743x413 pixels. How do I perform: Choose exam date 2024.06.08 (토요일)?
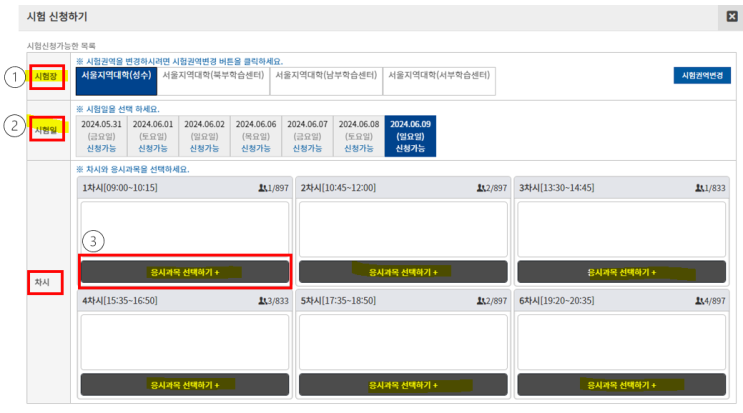coord(359,136)
